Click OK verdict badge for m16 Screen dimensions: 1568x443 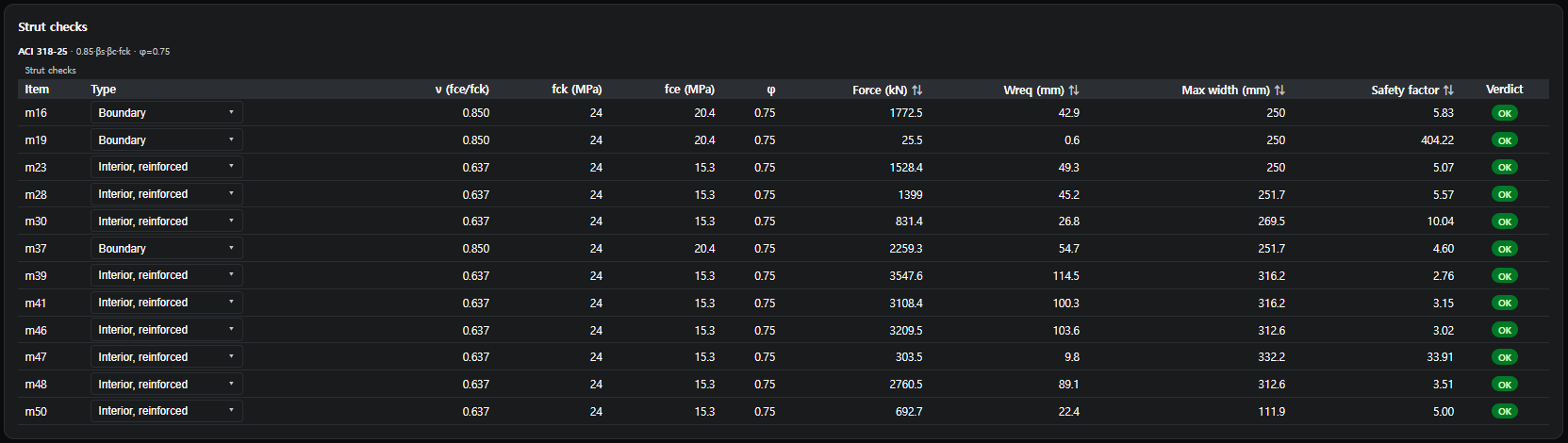[1505, 113]
